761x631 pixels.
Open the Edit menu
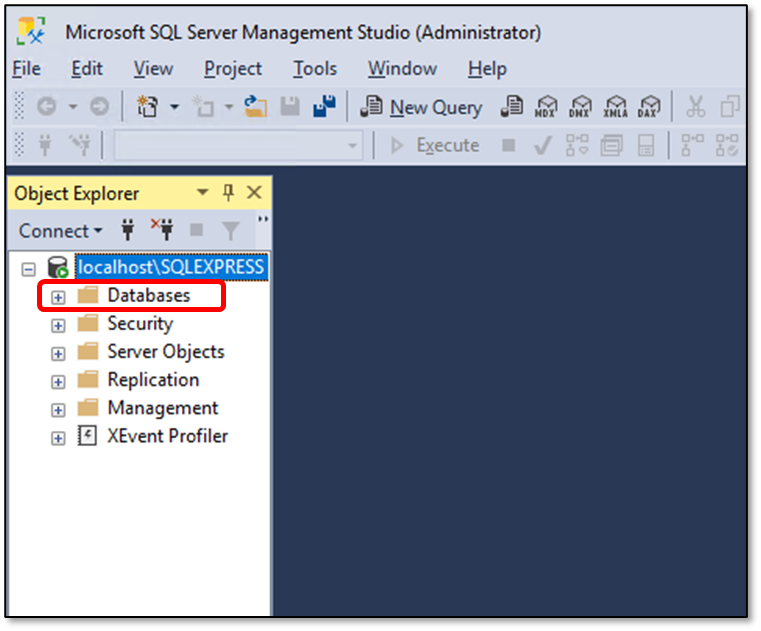(x=87, y=68)
